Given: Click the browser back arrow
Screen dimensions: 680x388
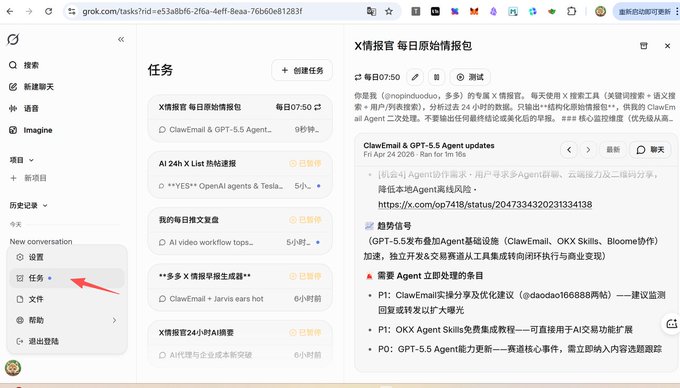Looking at the screenshot, I should (x=10, y=11).
